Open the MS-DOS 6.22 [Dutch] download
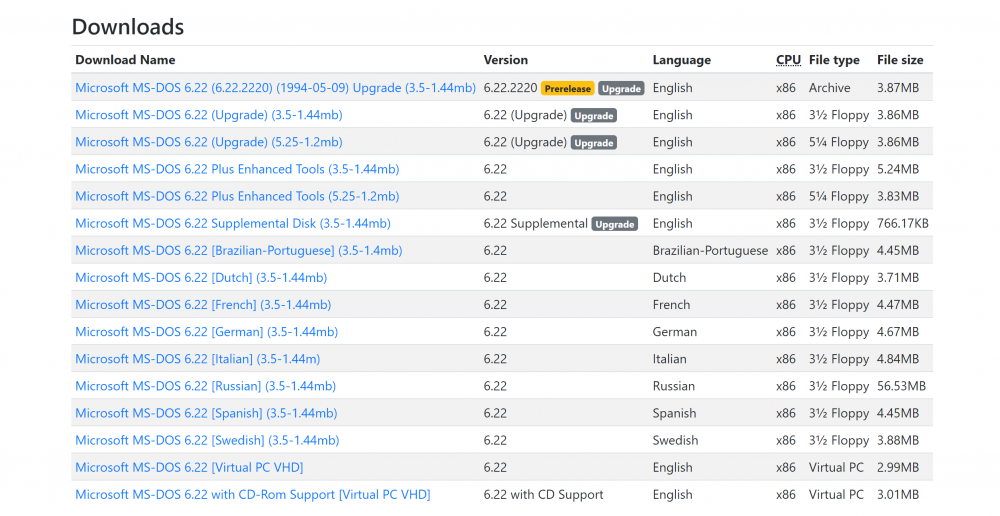The height and width of the screenshot is (516, 1000). pyautogui.click(x=201, y=278)
